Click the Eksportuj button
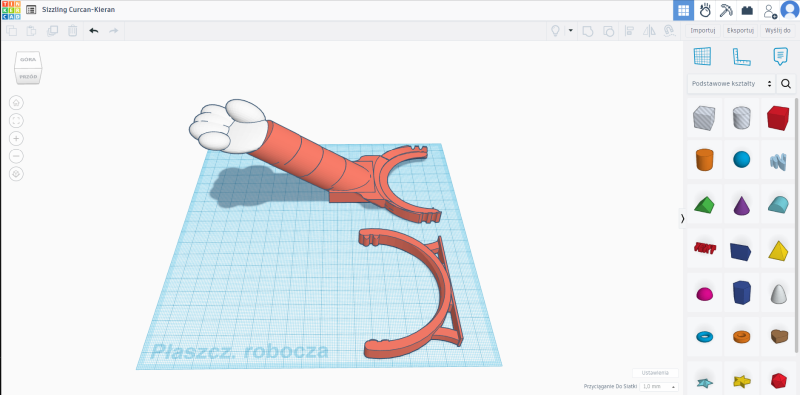Screen dimensions: 800x395 click(x=740, y=31)
